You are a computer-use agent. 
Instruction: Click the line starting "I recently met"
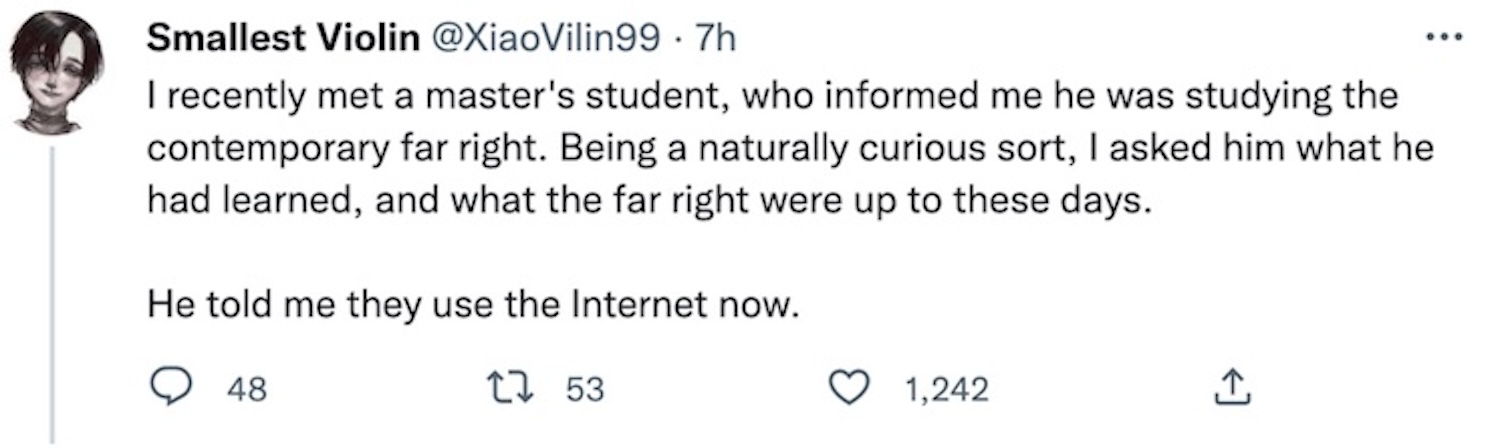(770, 98)
